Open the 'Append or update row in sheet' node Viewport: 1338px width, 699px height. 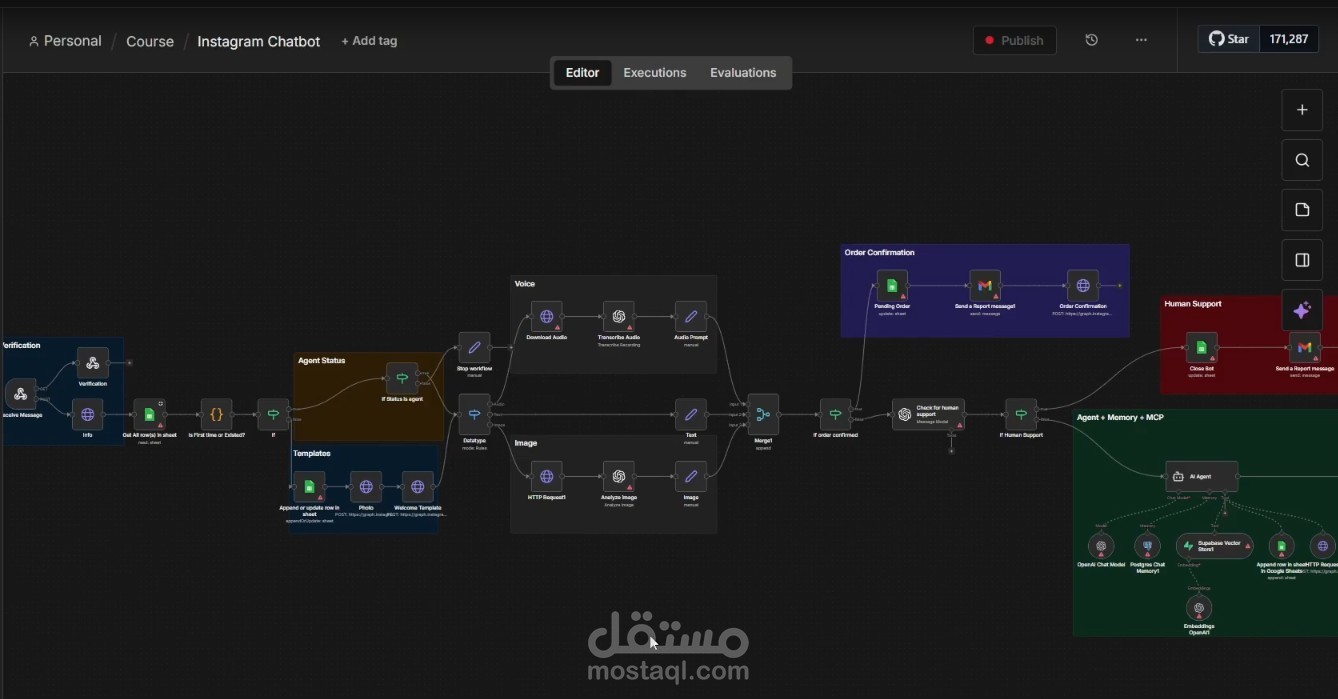click(309, 487)
